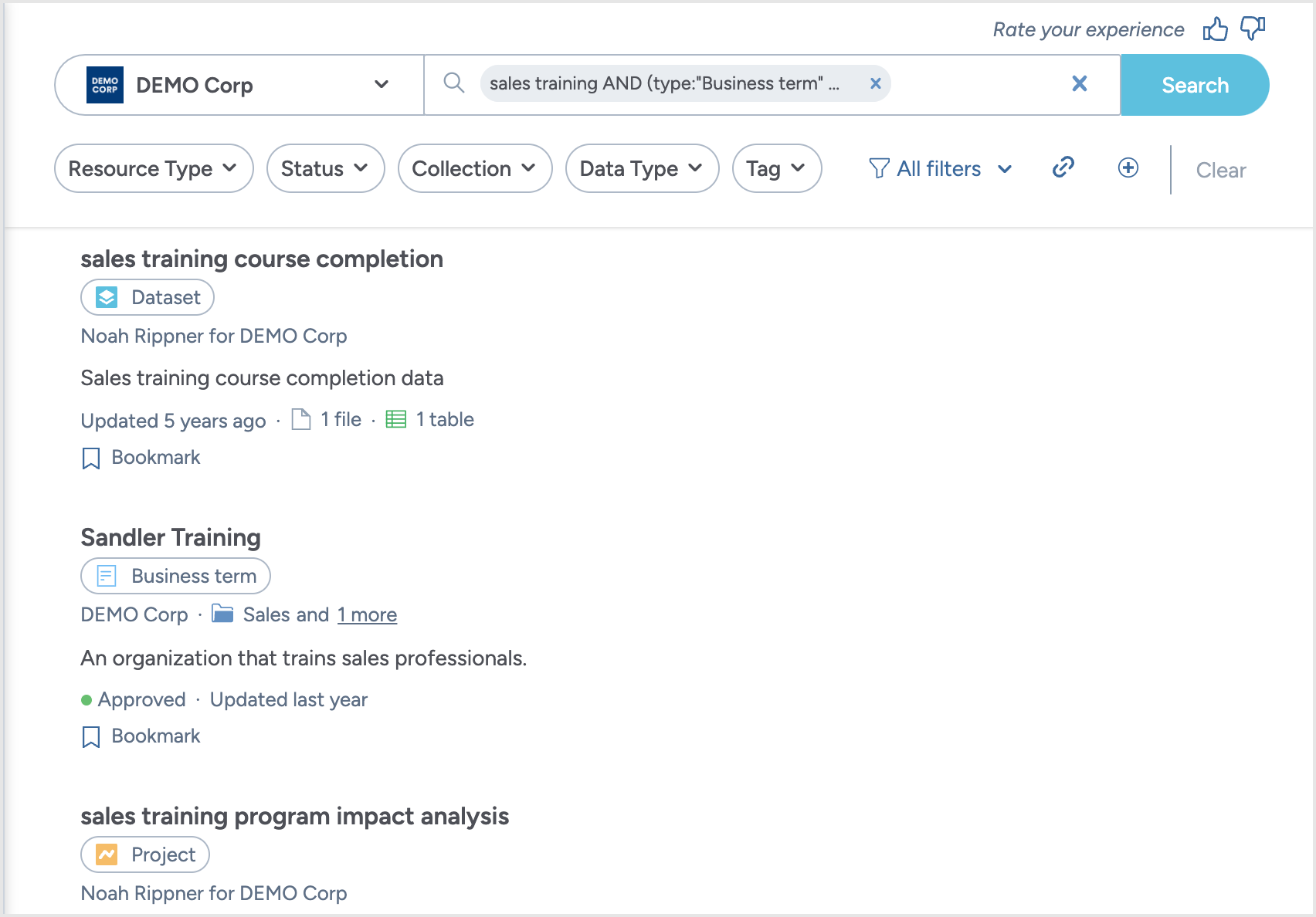Expand the Data Type filter
The height and width of the screenshot is (917, 1316).
point(642,168)
